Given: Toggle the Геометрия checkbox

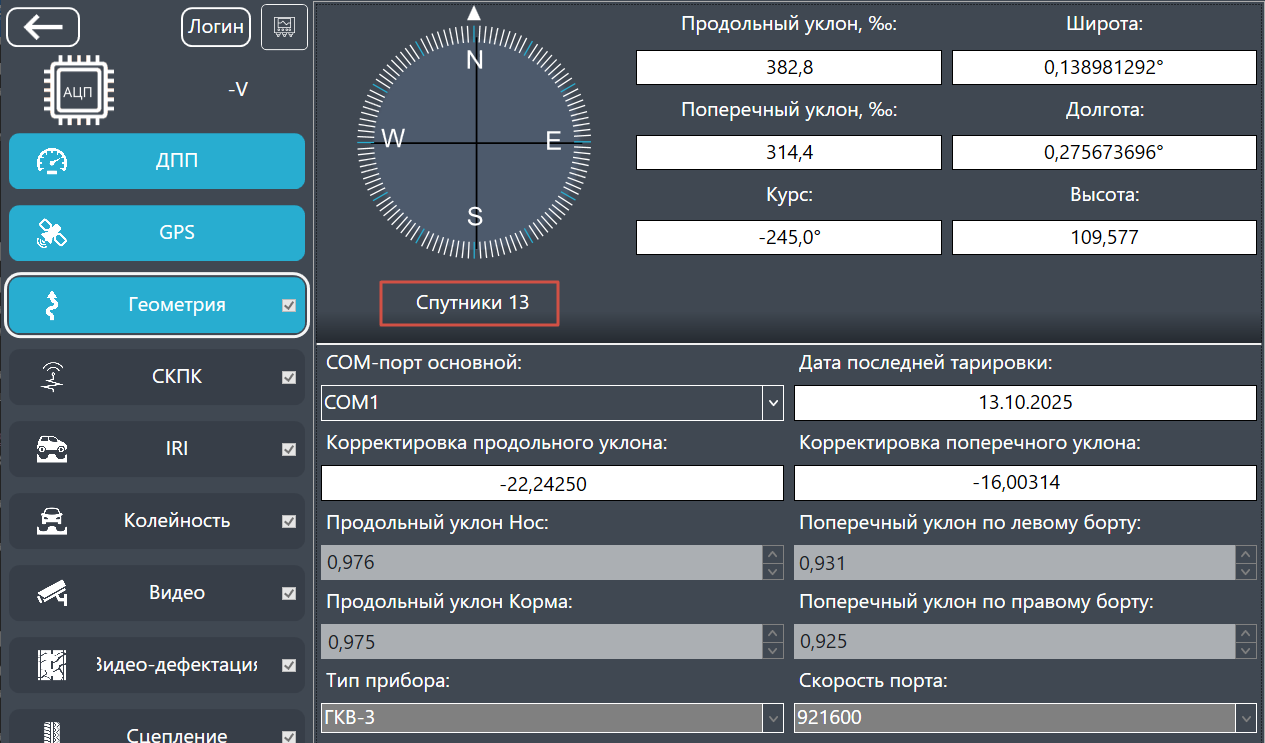Looking at the screenshot, I should [289, 305].
